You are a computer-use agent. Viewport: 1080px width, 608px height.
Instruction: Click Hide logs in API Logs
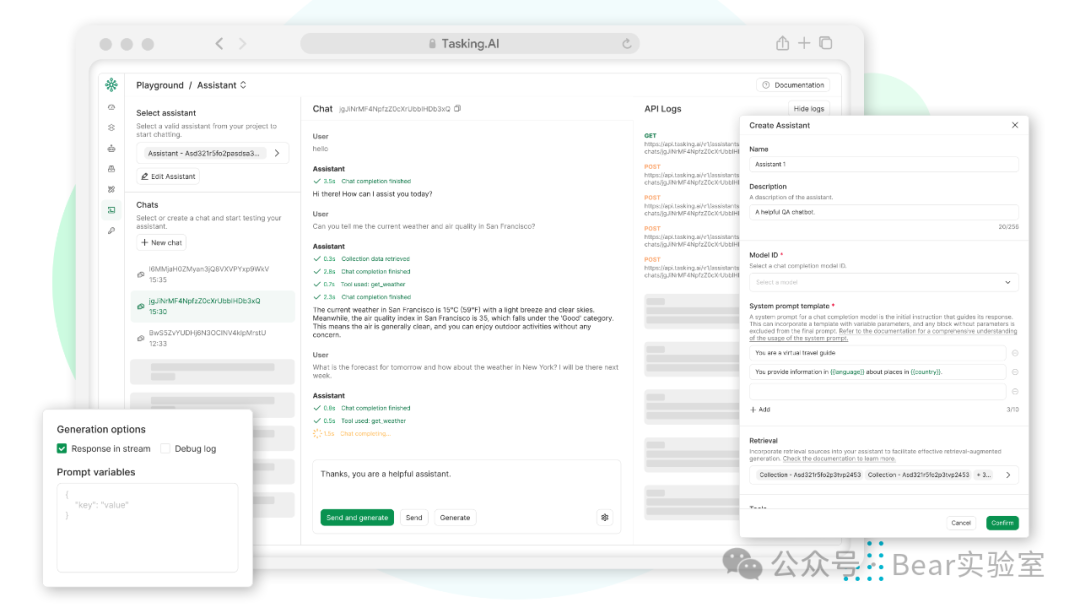(808, 109)
